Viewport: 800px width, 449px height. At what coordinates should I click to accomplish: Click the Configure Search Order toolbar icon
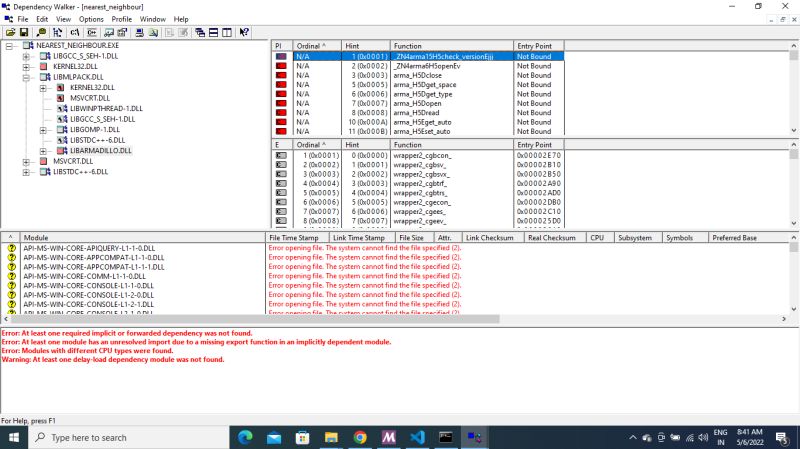153,32
